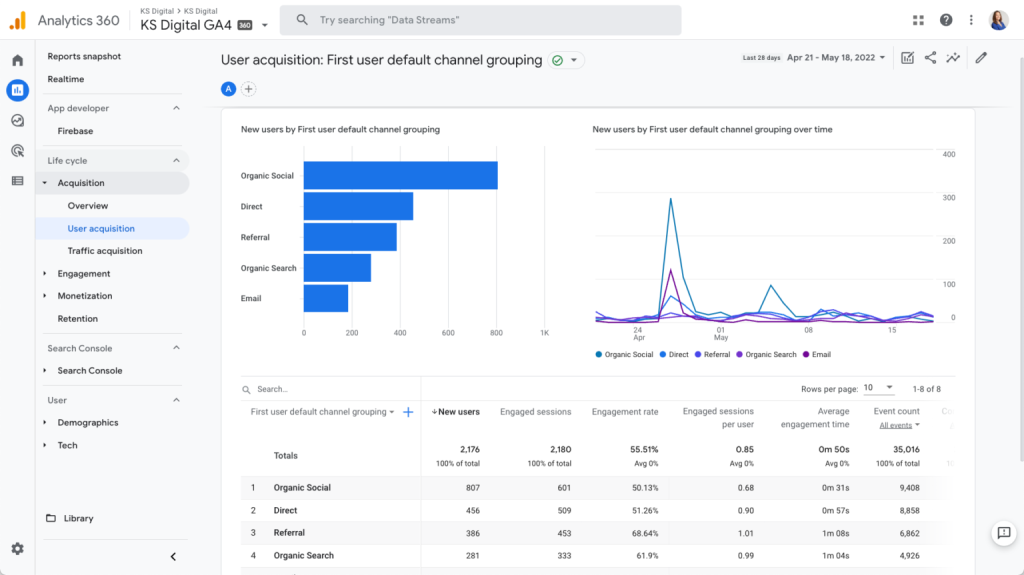Expand the Engagement menu item

coord(45,274)
